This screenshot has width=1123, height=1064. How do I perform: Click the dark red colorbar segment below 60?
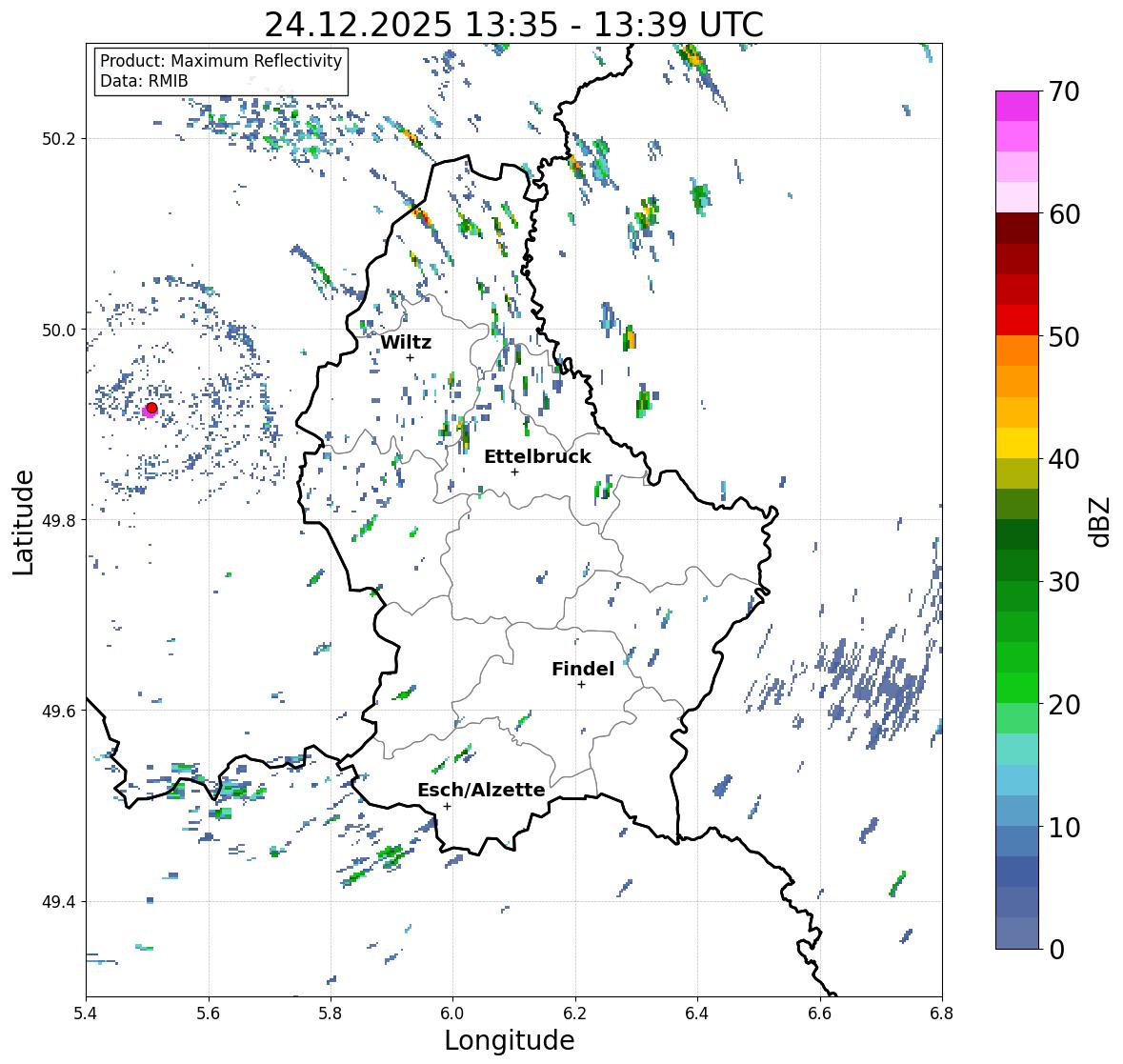coord(1017,229)
